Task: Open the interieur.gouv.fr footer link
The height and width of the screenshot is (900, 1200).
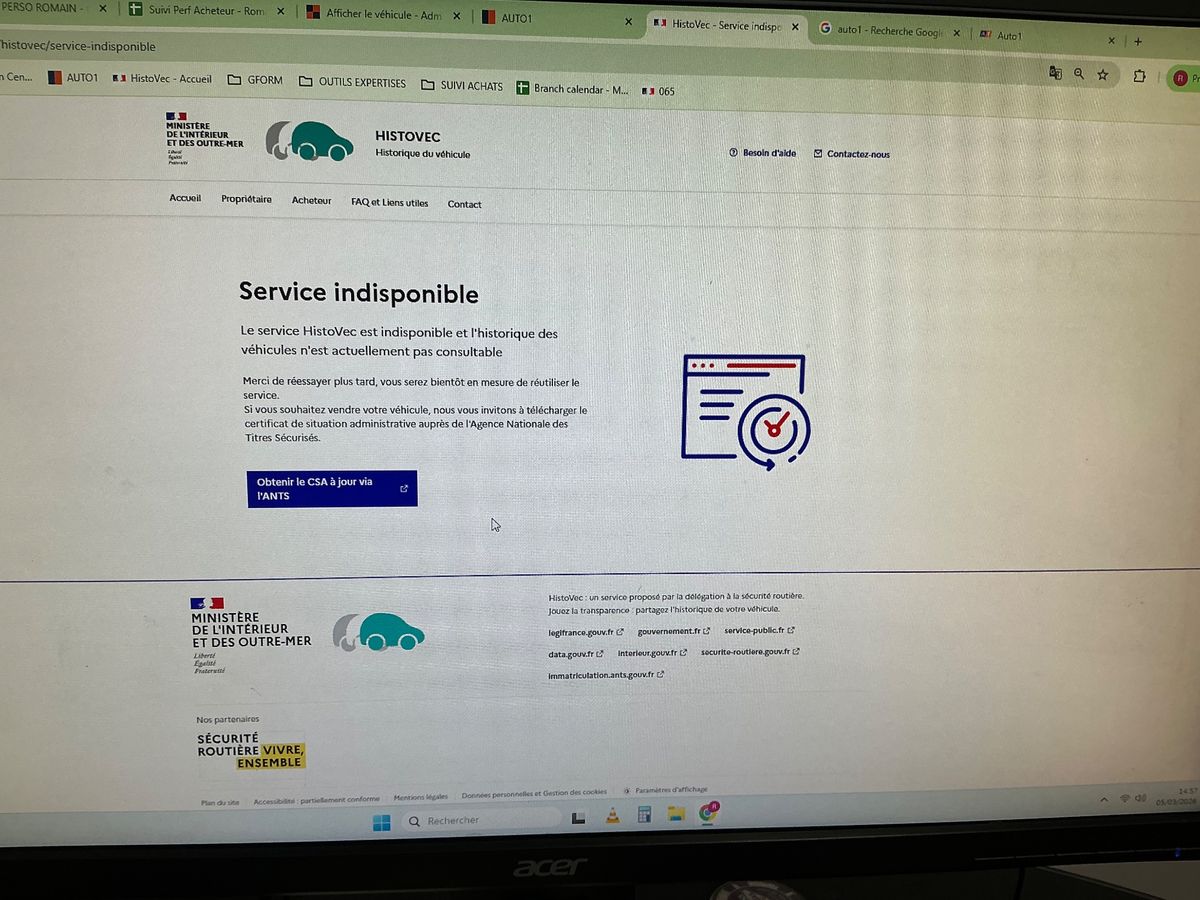Action: (x=652, y=653)
